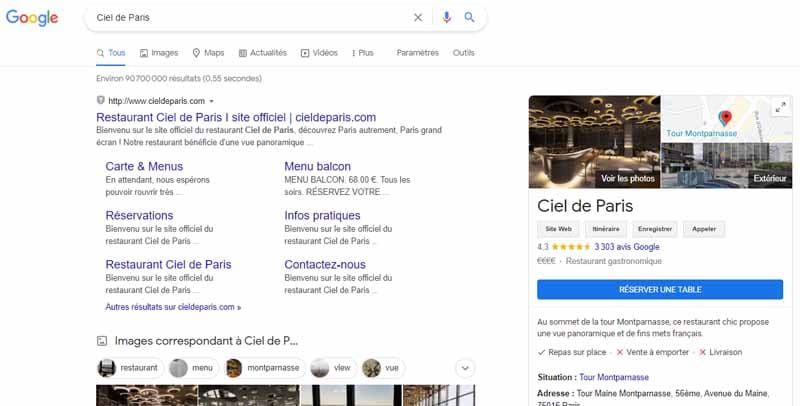Viewport: 800px width, 406px height.
Task: Click the Ciel de Paris panel title
Action: tap(585, 206)
